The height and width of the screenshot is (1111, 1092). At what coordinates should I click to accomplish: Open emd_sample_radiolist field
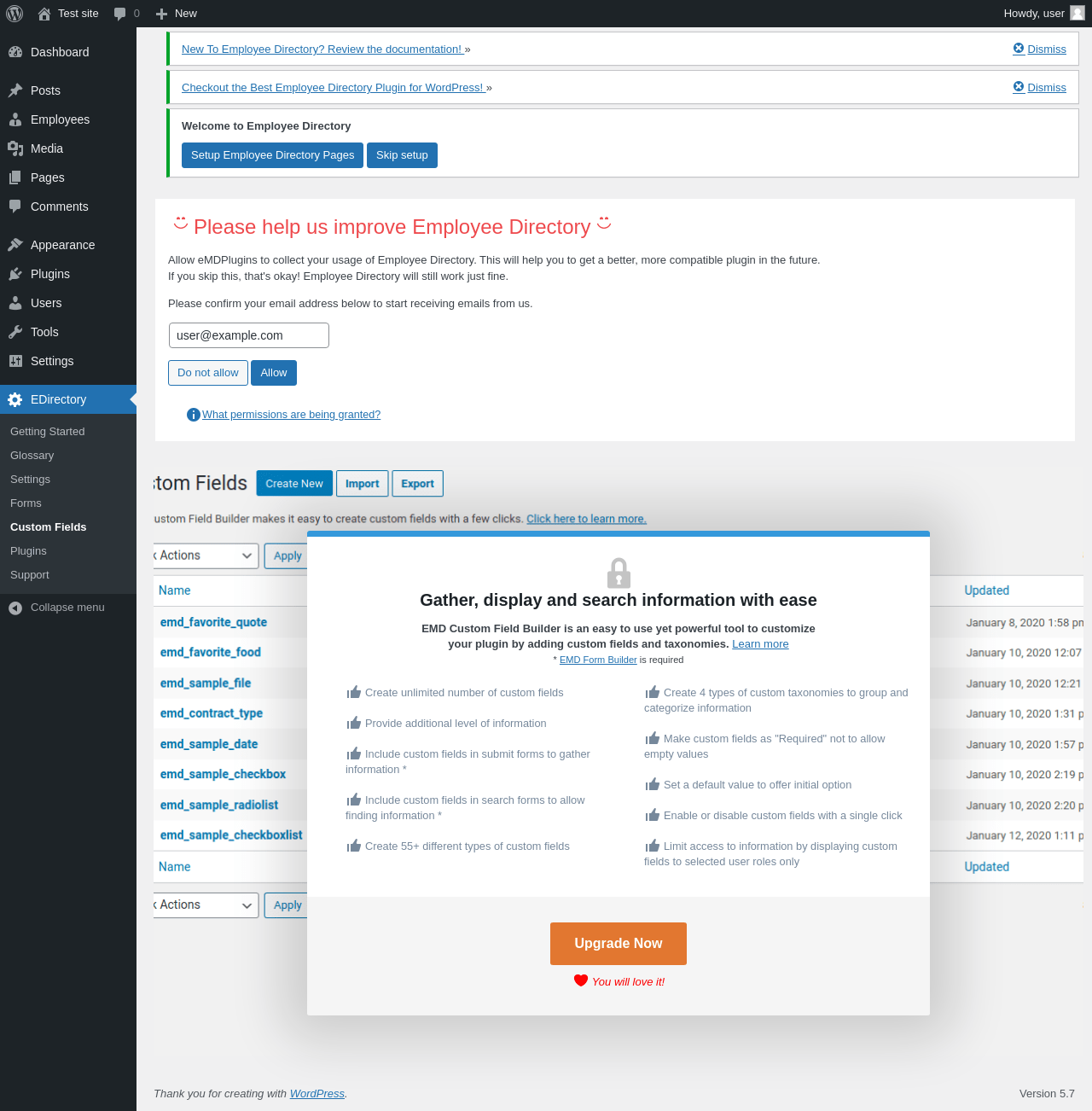coord(219,805)
